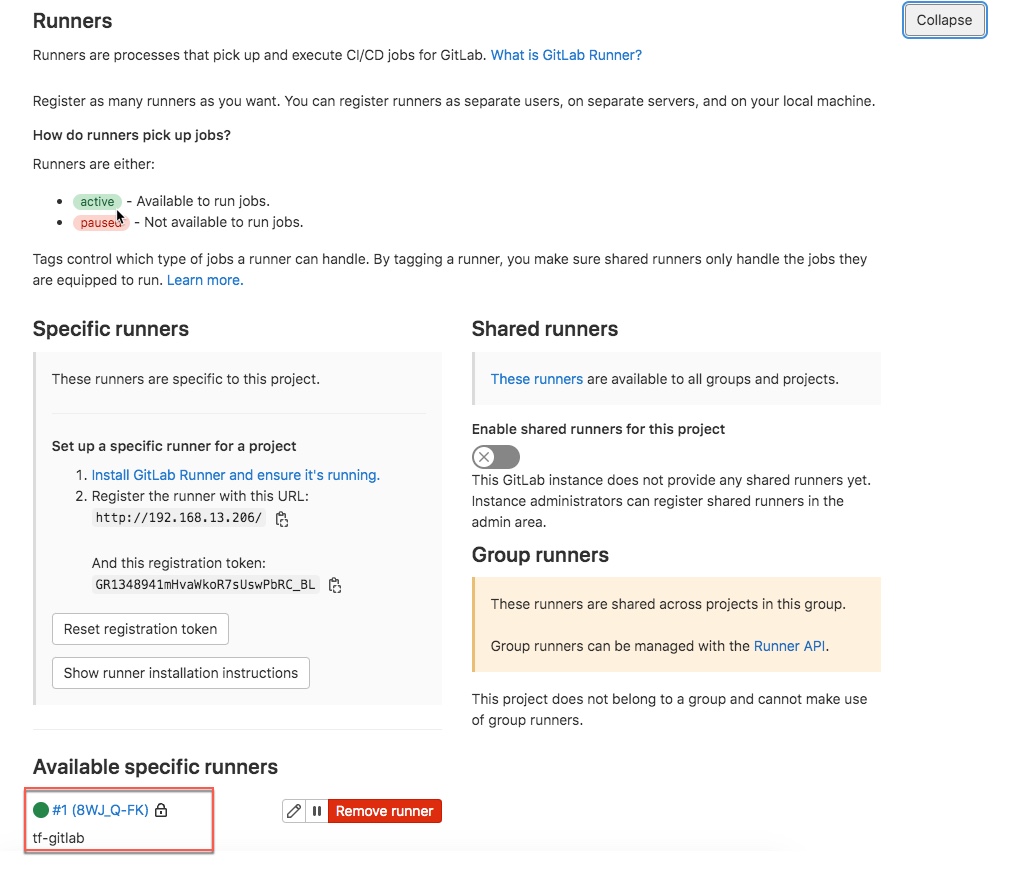
Task: Show runner installation instructions
Action: pyautogui.click(x=181, y=674)
